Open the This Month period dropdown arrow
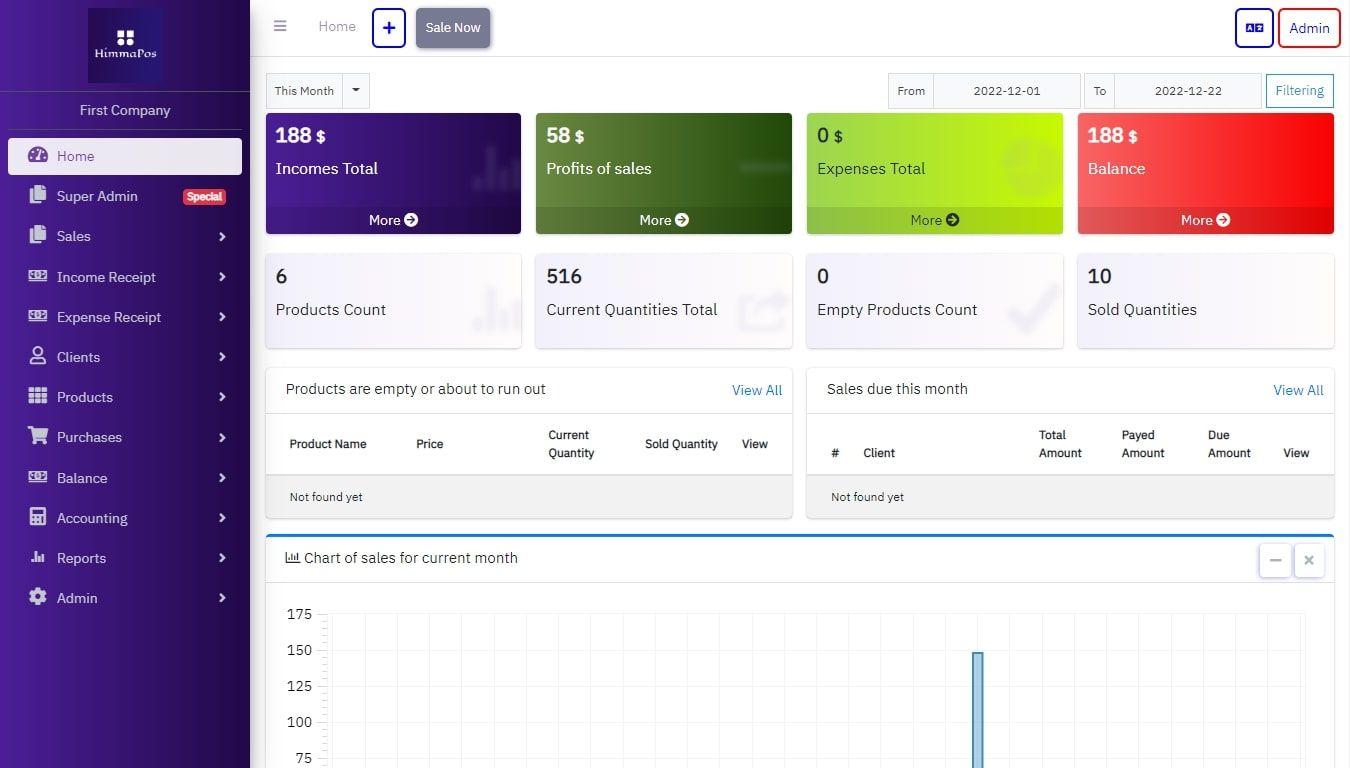Viewport: 1350px width, 768px height. click(356, 91)
